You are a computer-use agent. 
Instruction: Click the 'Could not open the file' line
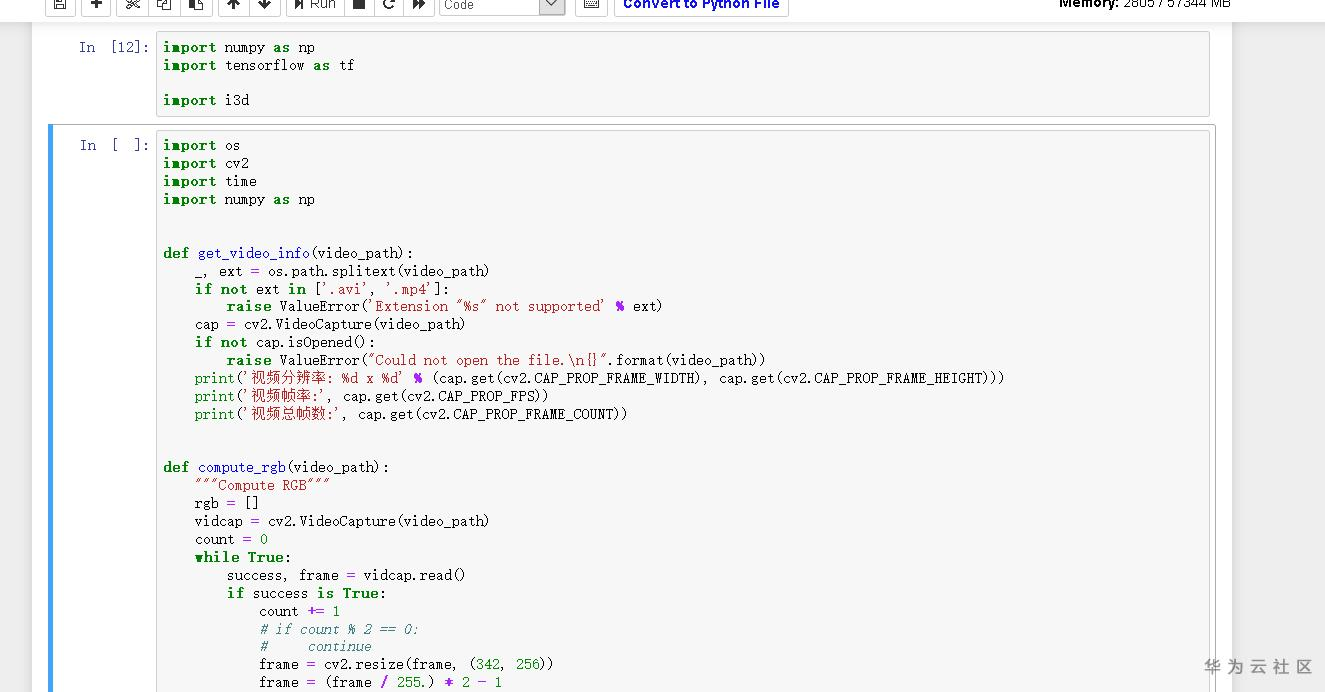pyautogui.click(x=496, y=360)
